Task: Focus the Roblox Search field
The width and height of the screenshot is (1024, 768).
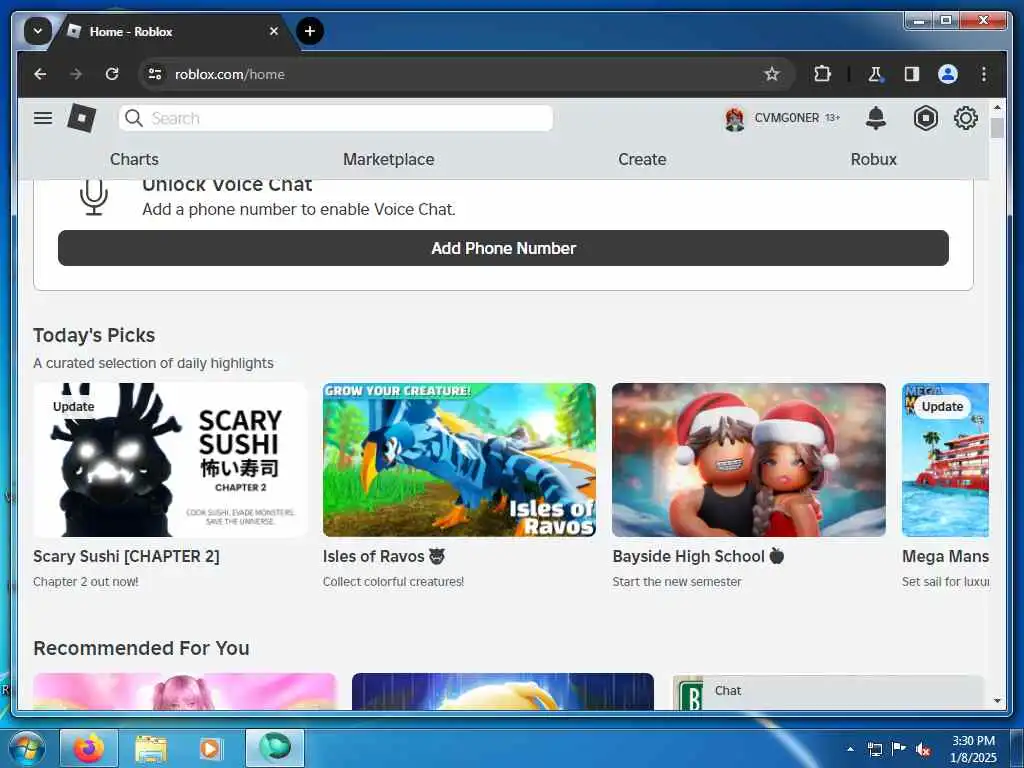Action: pos(336,118)
